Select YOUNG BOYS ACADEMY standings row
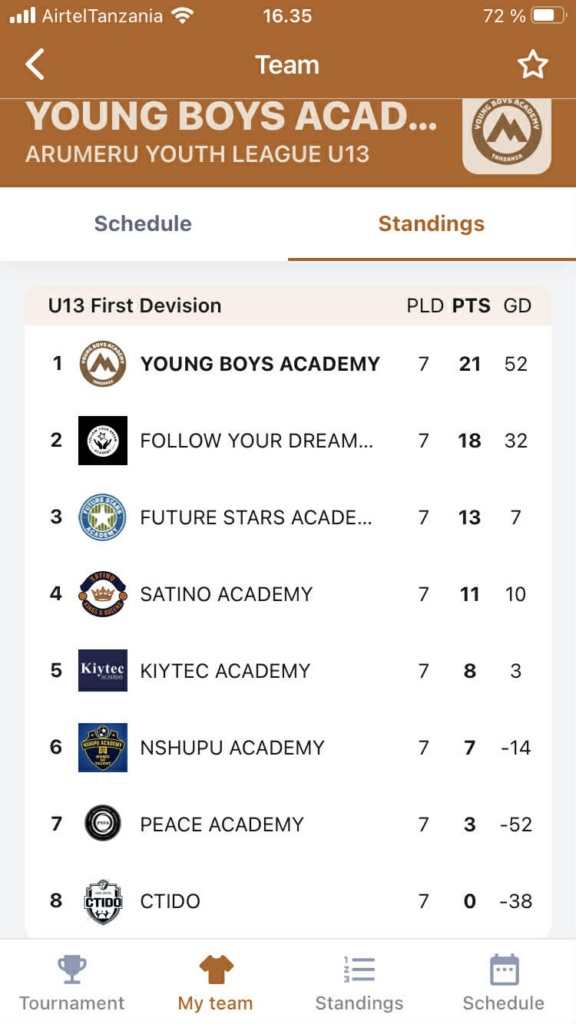The height and width of the screenshot is (1024, 576). click(x=288, y=364)
